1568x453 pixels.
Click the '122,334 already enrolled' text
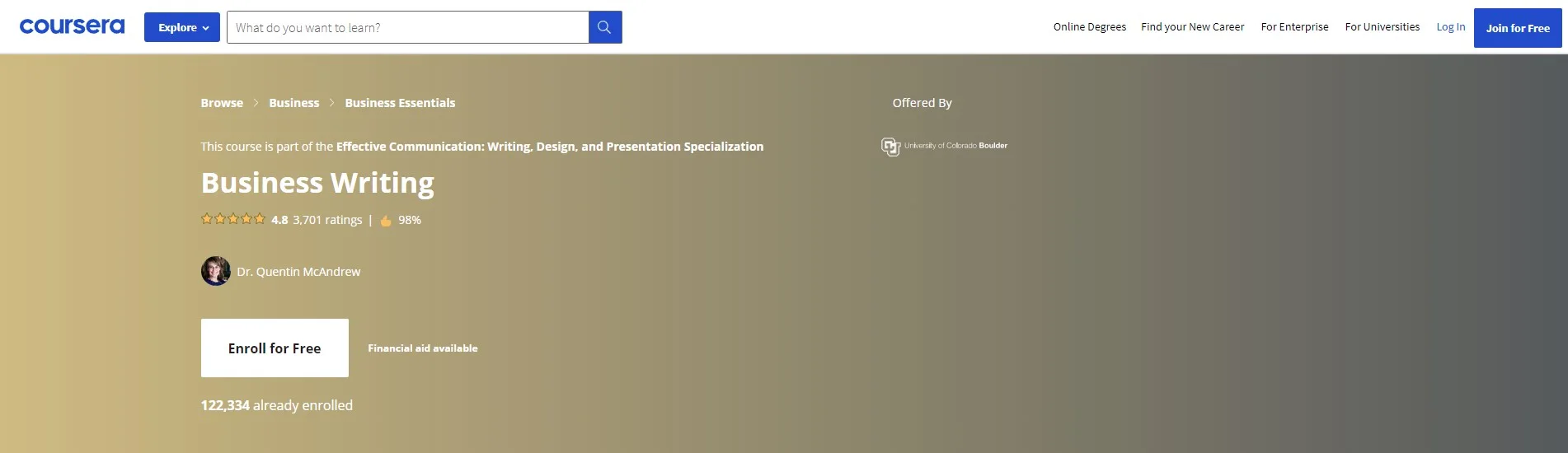(x=277, y=405)
